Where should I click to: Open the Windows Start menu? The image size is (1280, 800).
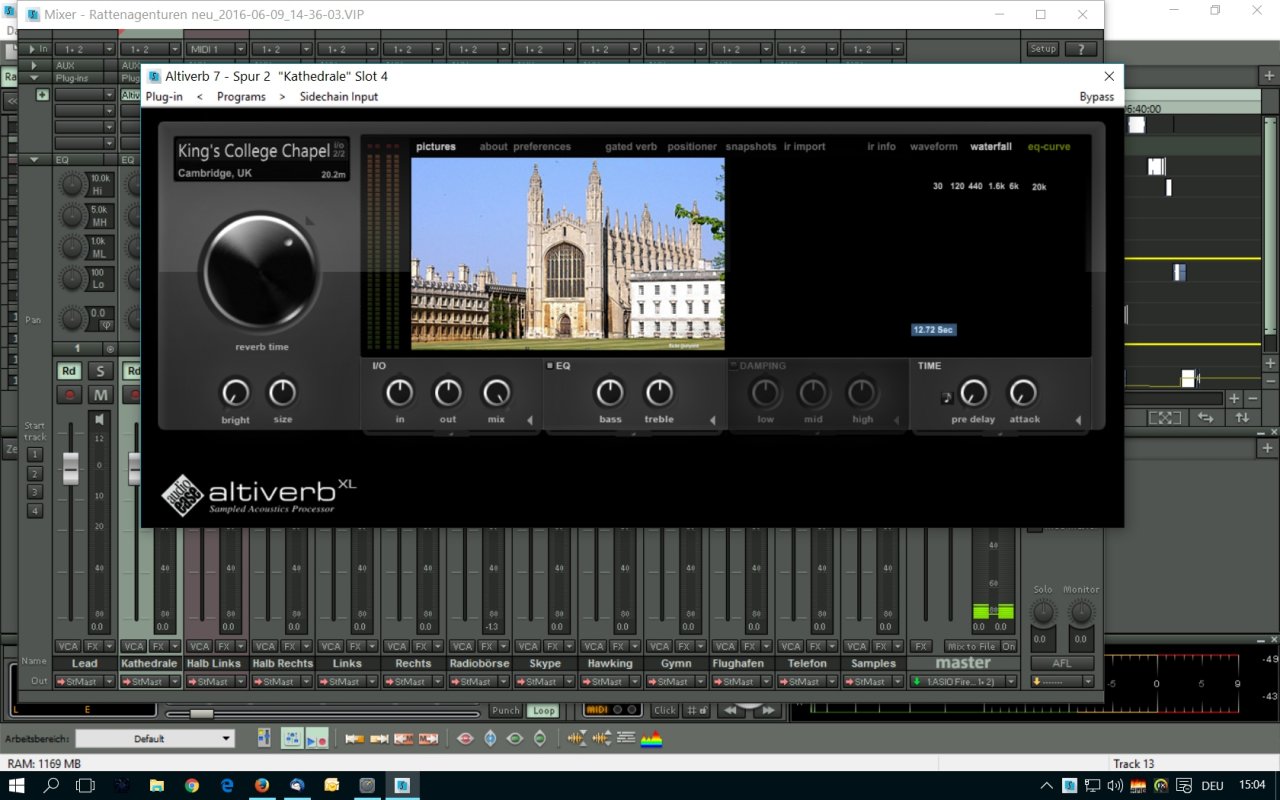17,785
